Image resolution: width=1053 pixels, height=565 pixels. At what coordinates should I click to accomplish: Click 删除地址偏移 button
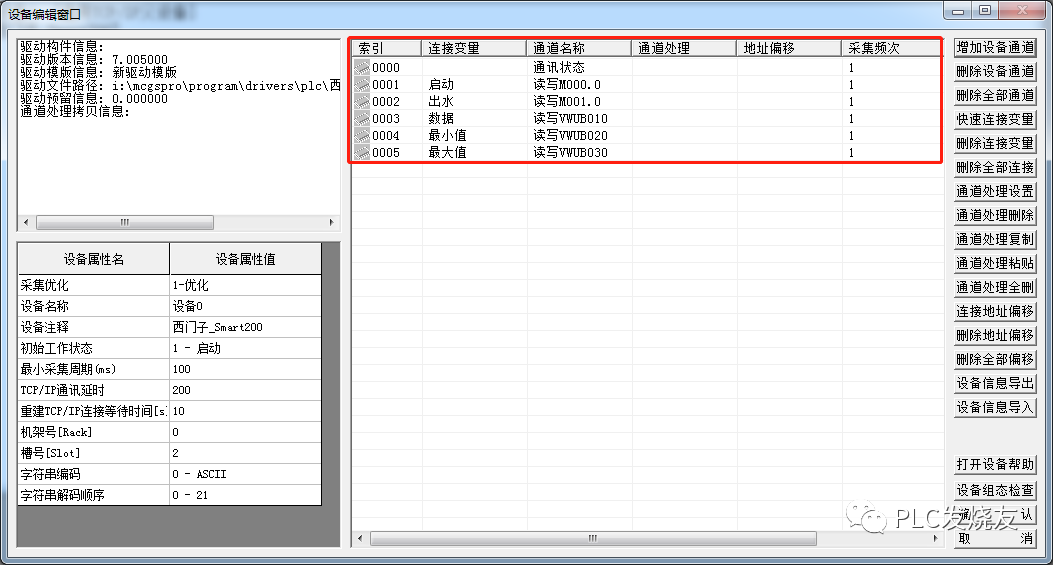tap(995, 335)
